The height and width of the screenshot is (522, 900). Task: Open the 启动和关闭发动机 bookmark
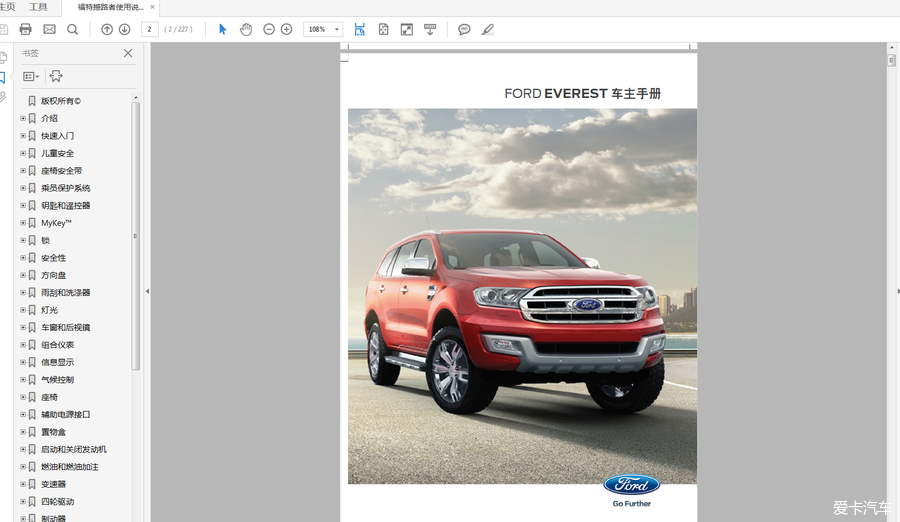[x=73, y=450]
